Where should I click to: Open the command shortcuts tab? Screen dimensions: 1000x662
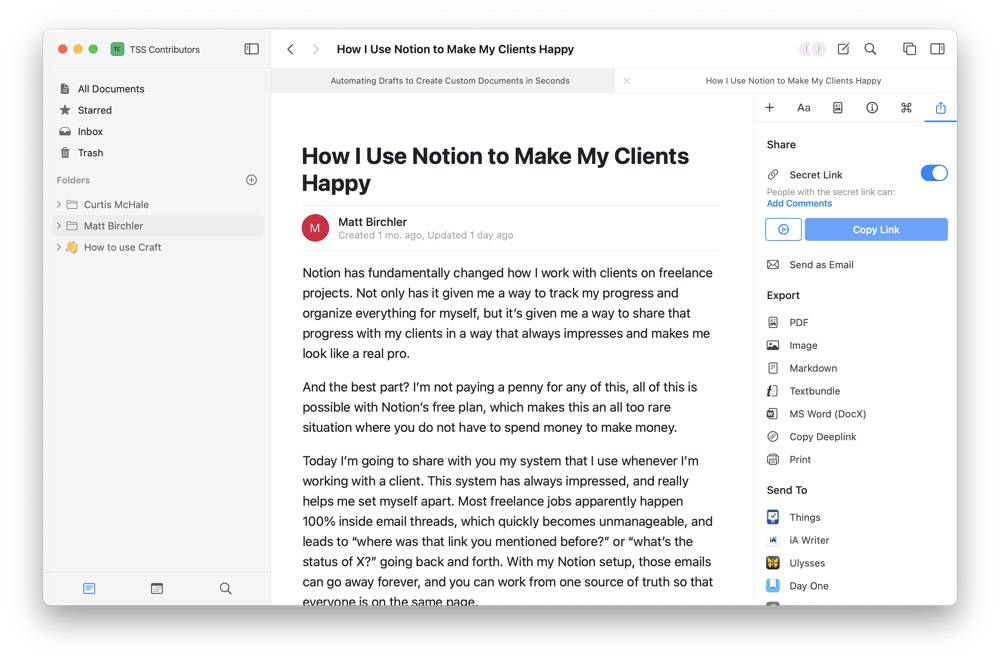tap(906, 108)
